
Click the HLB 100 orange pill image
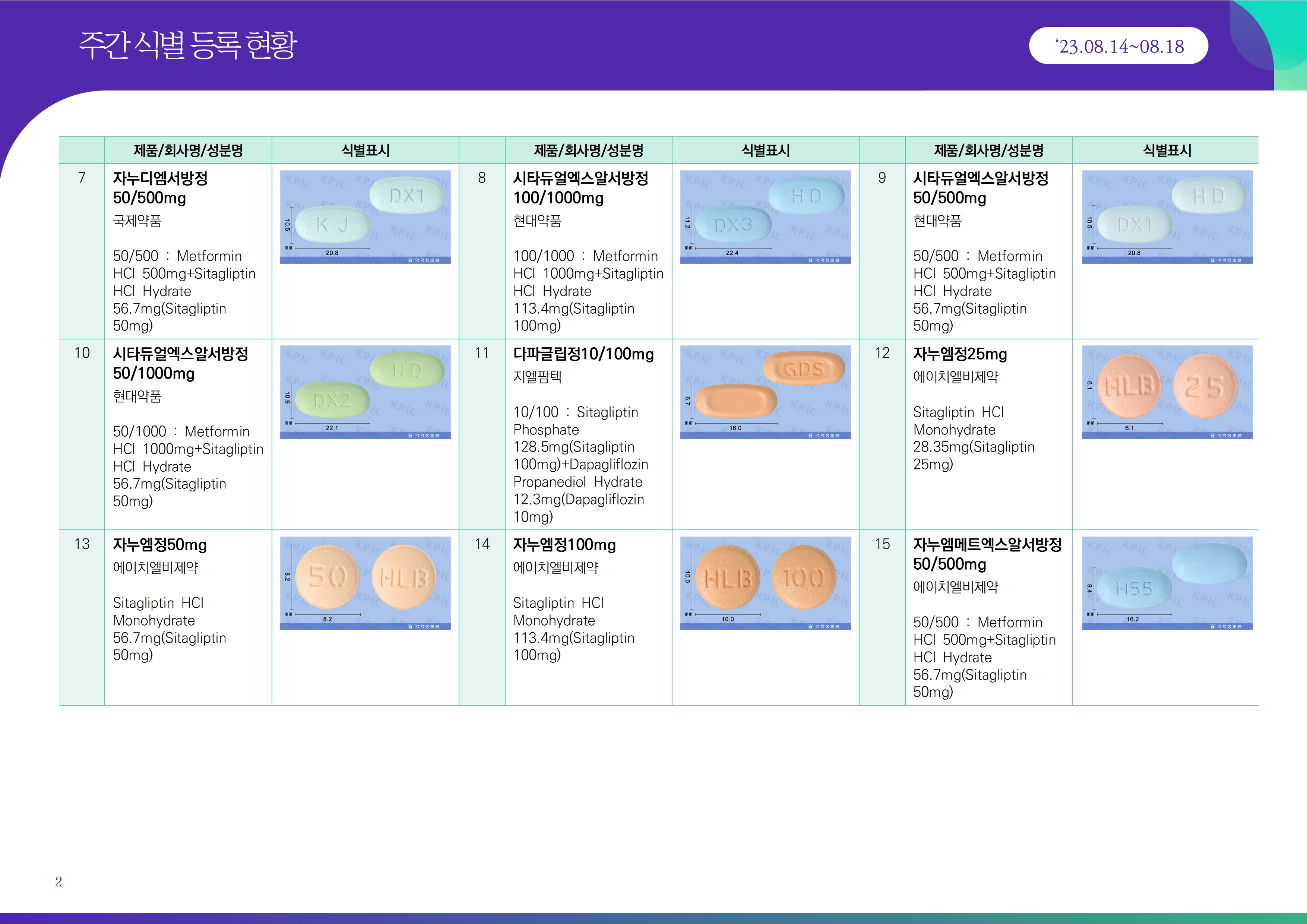coord(765,583)
